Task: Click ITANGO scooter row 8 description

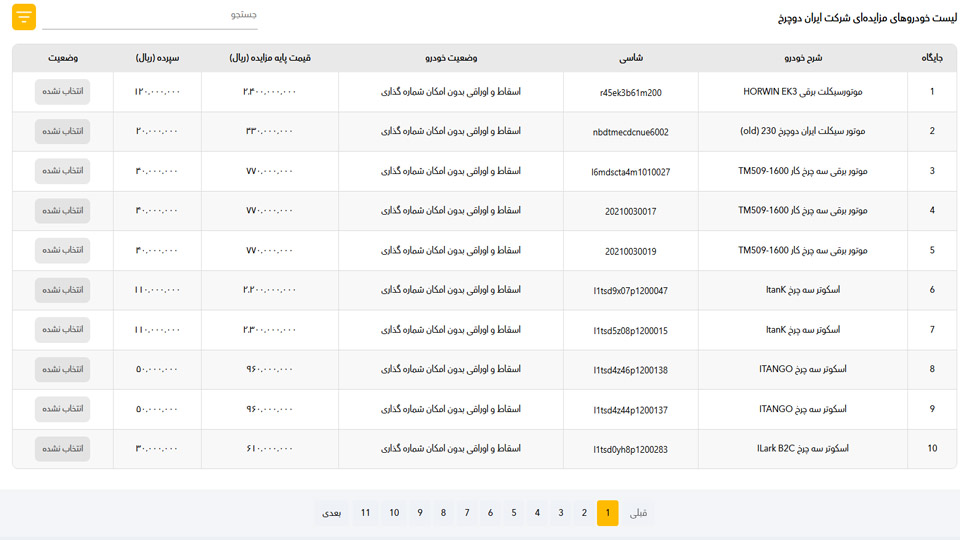Action: (x=803, y=369)
